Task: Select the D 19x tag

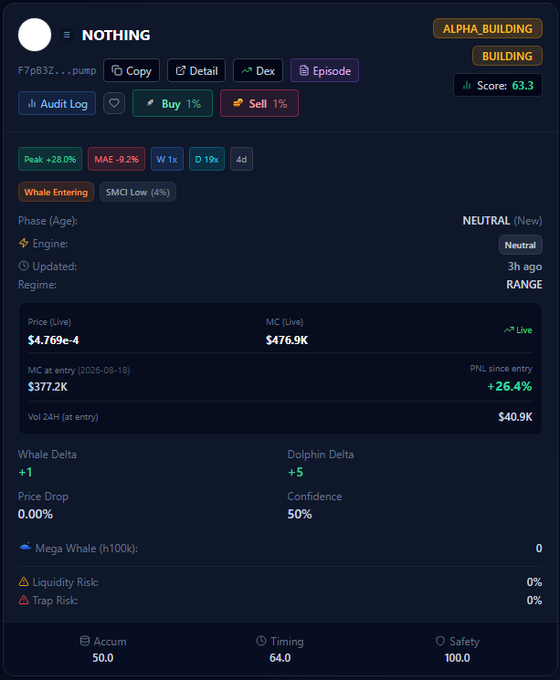Action: click(206, 159)
